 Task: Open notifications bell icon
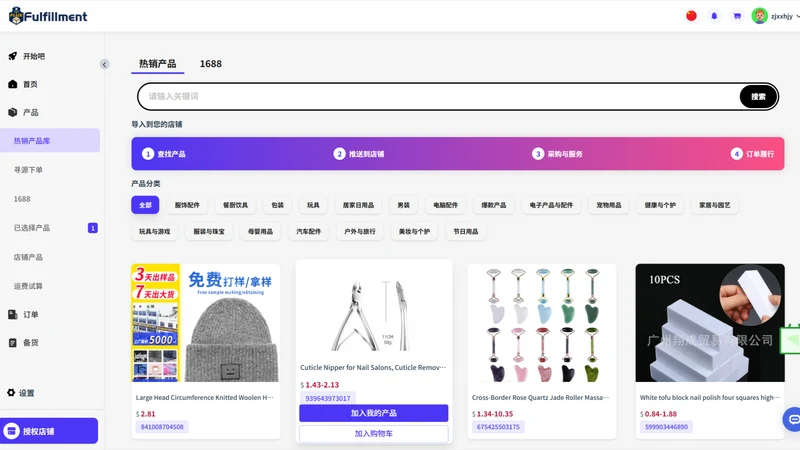pyautogui.click(x=714, y=16)
